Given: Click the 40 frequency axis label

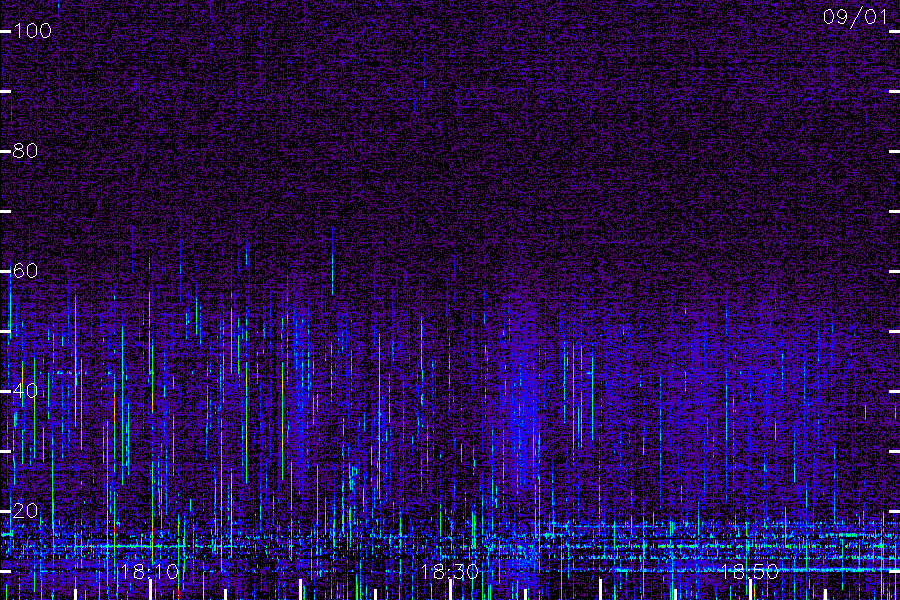Looking at the screenshot, I should pos(25,390).
